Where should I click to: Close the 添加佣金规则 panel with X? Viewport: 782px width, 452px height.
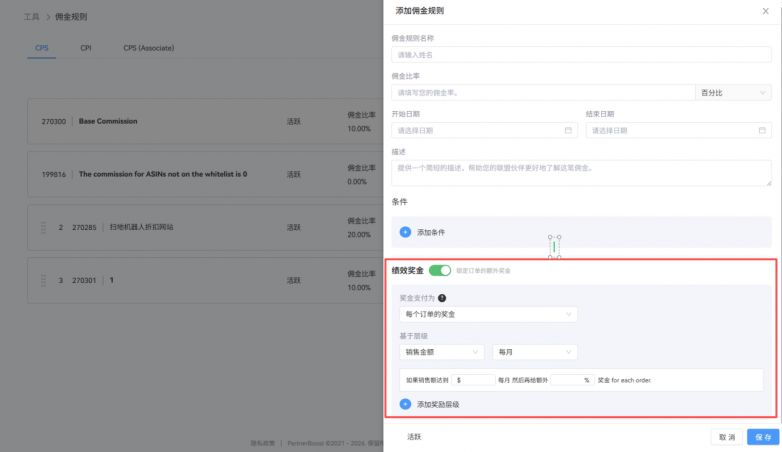click(765, 10)
